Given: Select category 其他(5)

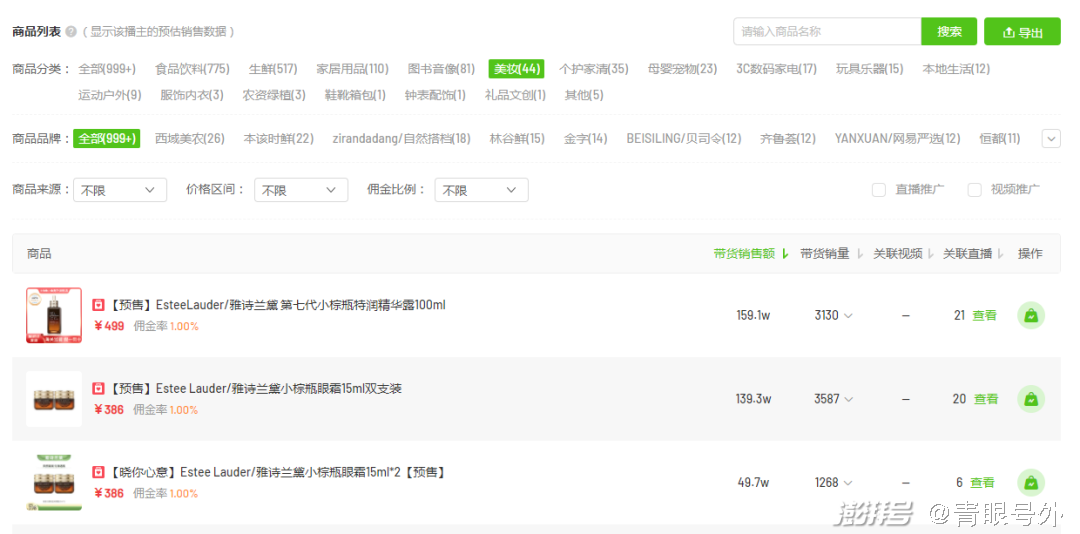Looking at the screenshot, I should pyautogui.click(x=584, y=95).
